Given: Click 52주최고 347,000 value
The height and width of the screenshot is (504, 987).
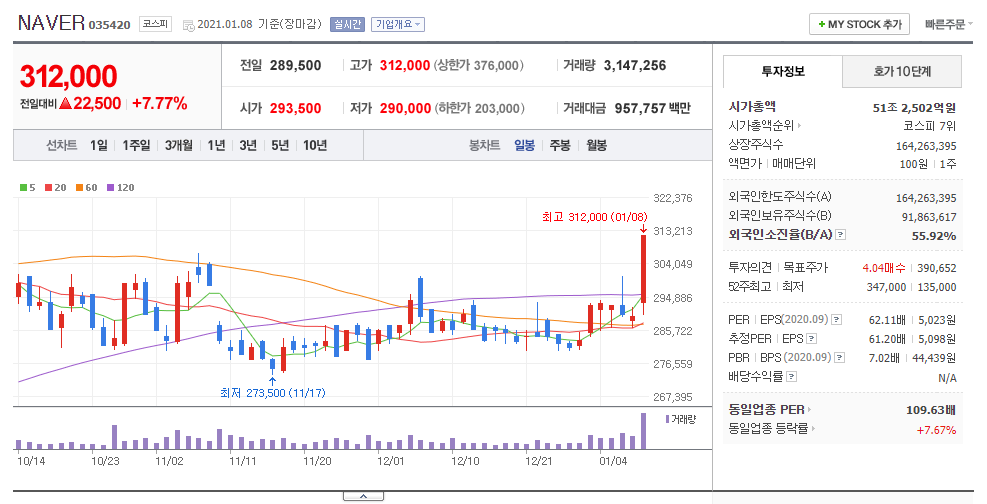Looking at the screenshot, I should point(886,287).
